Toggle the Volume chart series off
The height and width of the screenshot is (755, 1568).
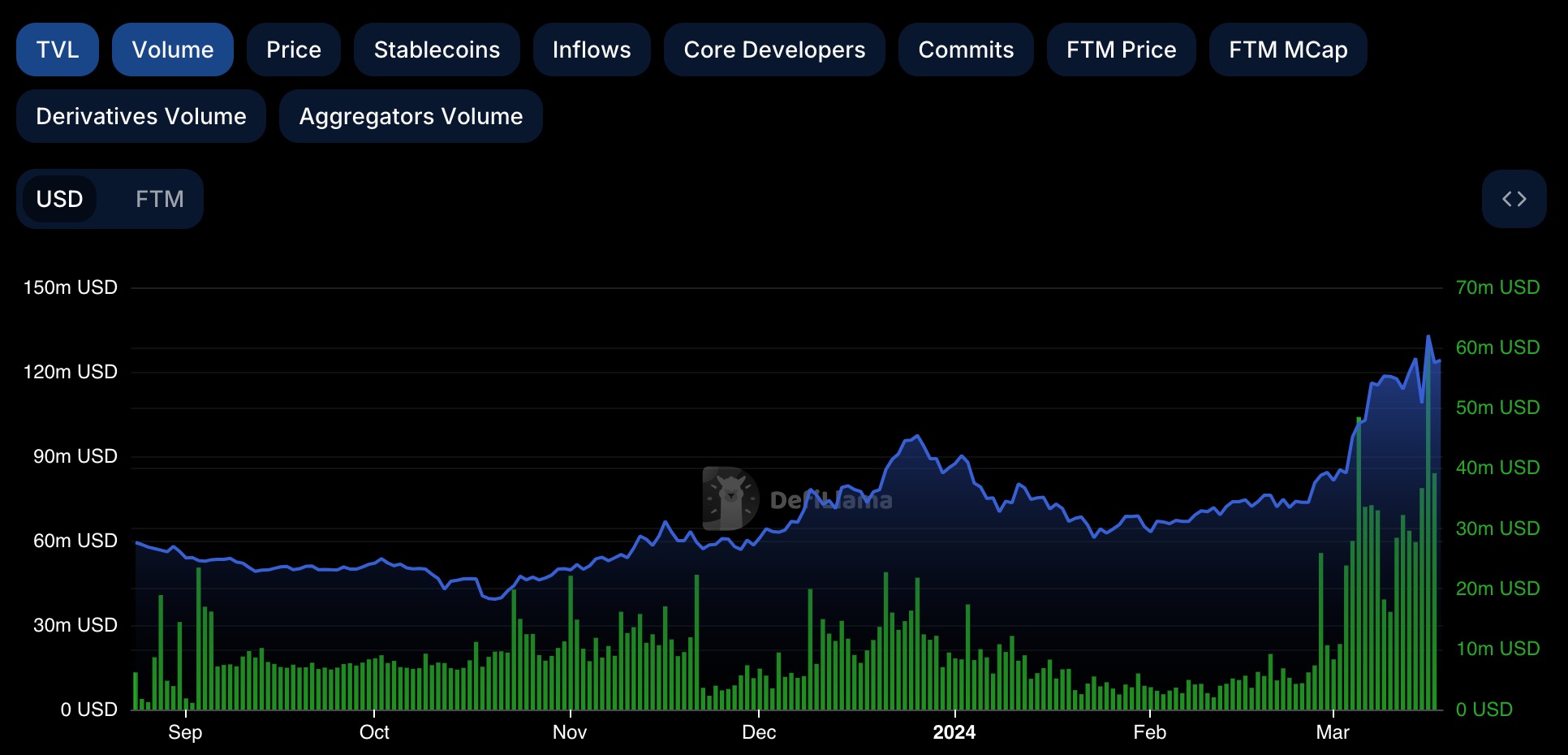click(x=173, y=50)
